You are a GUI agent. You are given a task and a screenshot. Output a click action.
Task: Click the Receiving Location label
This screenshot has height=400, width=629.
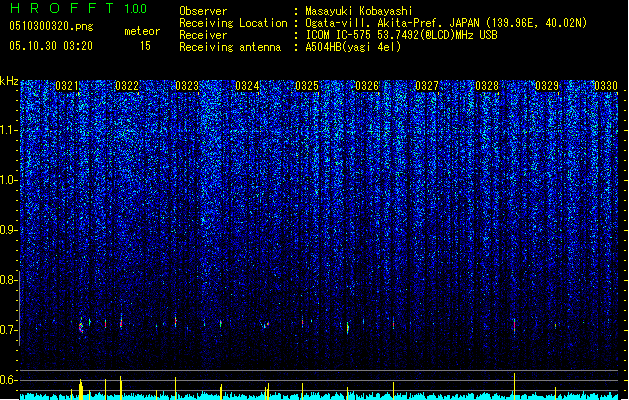tap(233, 23)
